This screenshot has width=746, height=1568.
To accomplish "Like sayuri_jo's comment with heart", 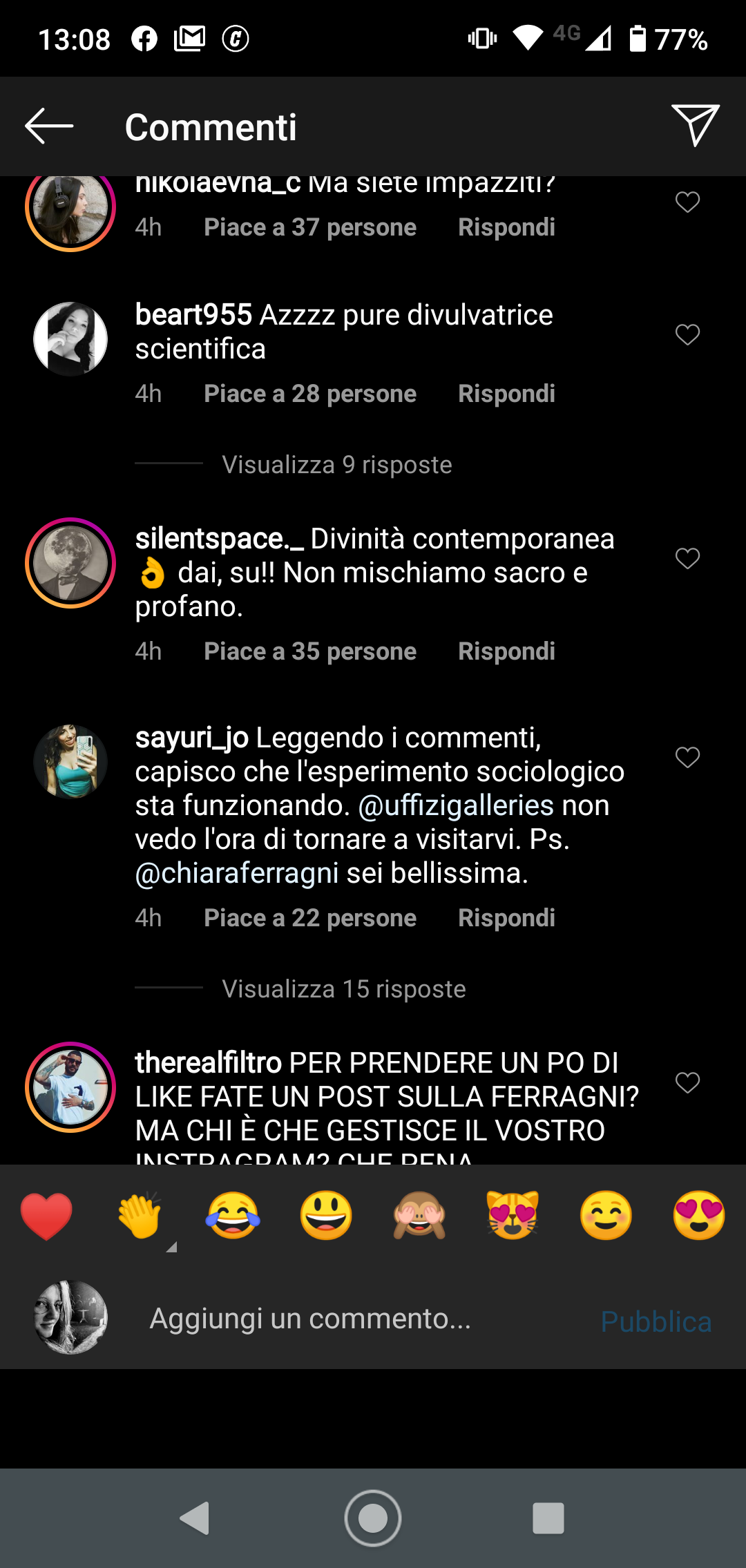I will tap(687, 758).
